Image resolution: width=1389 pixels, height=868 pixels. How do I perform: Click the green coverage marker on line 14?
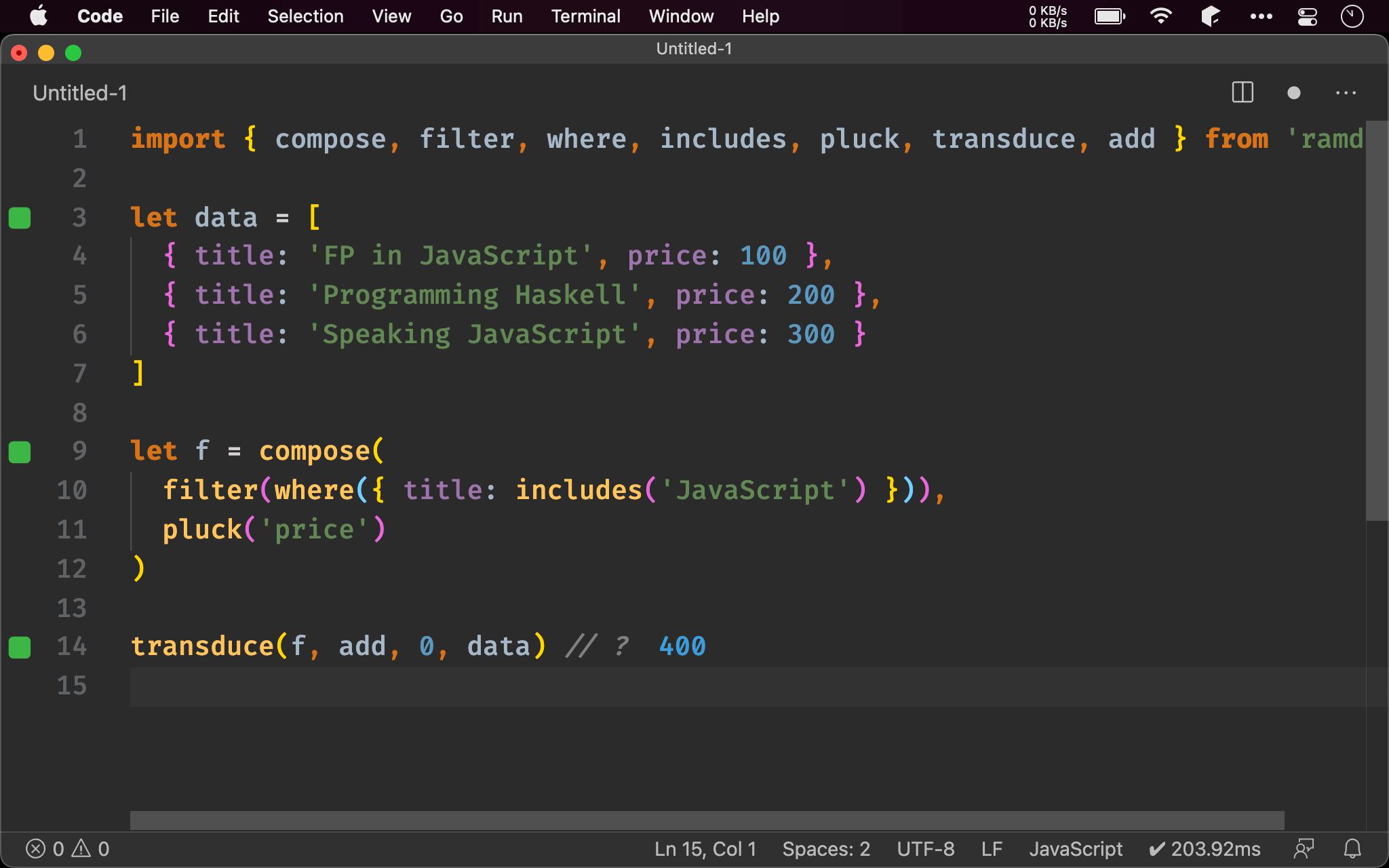point(20,647)
